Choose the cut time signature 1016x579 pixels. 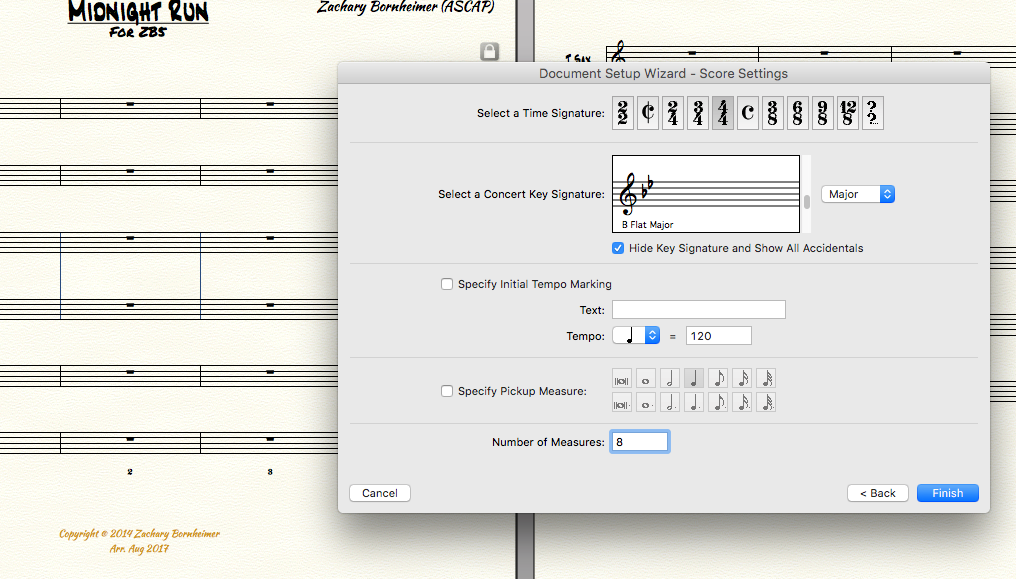click(x=647, y=114)
